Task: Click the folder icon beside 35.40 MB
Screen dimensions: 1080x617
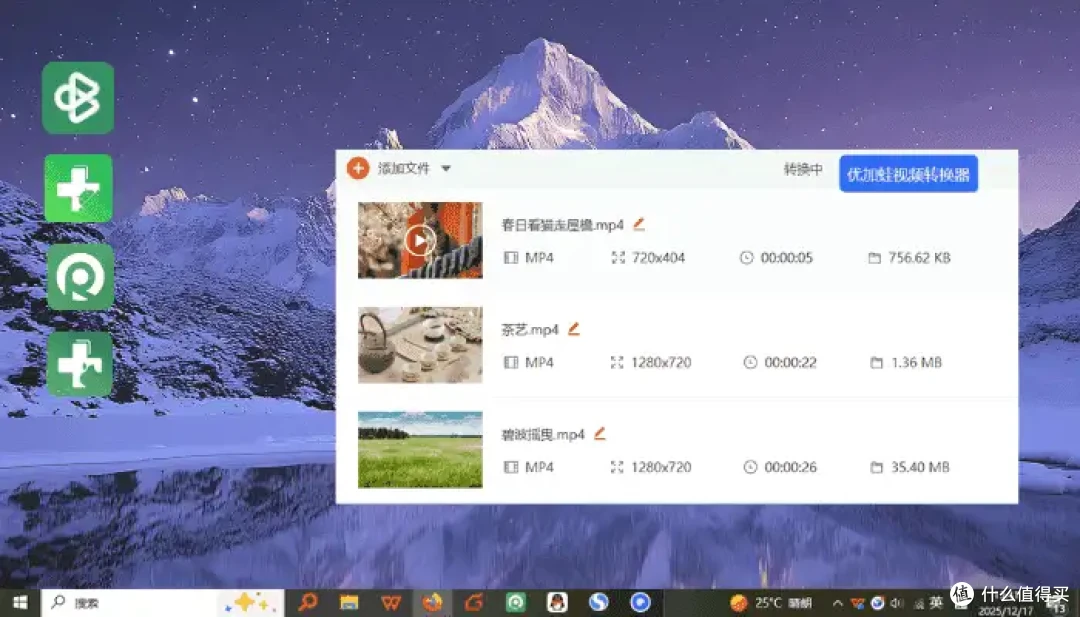Action: (x=876, y=467)
